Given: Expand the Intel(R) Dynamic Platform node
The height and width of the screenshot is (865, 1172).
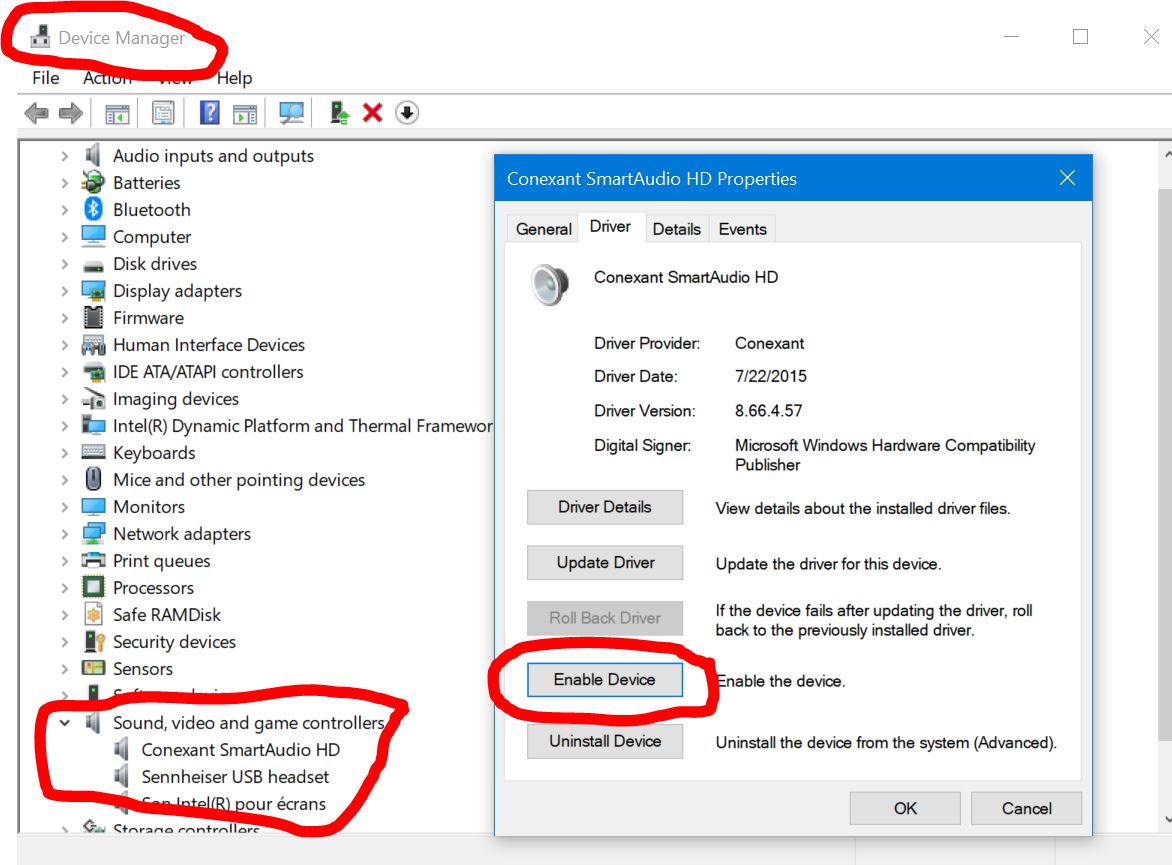Looking at the screenshot, I should click(x=65, y=425).
